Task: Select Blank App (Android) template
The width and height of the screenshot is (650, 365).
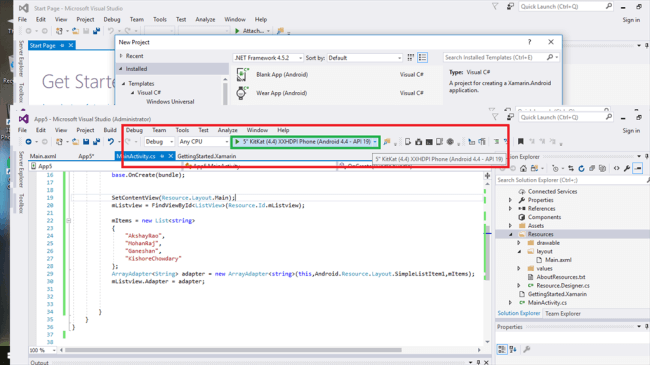Action: point(282,75)
